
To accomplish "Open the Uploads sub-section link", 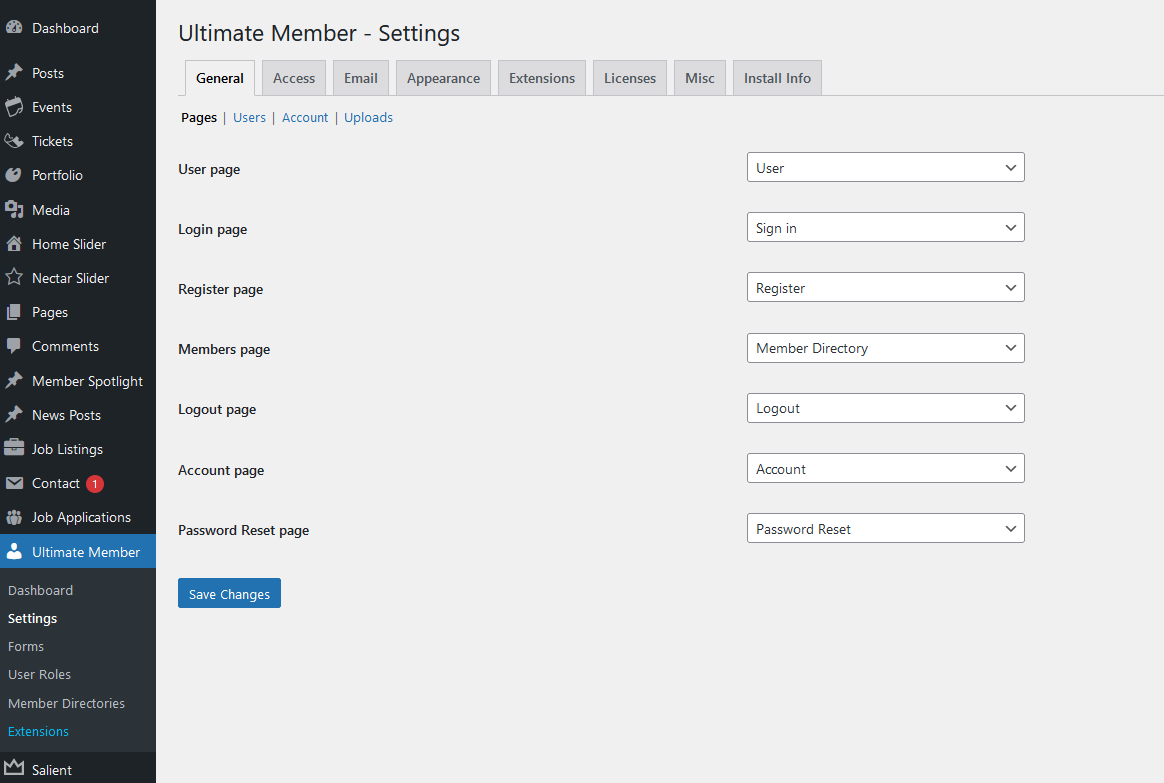I will click(368, 117).
